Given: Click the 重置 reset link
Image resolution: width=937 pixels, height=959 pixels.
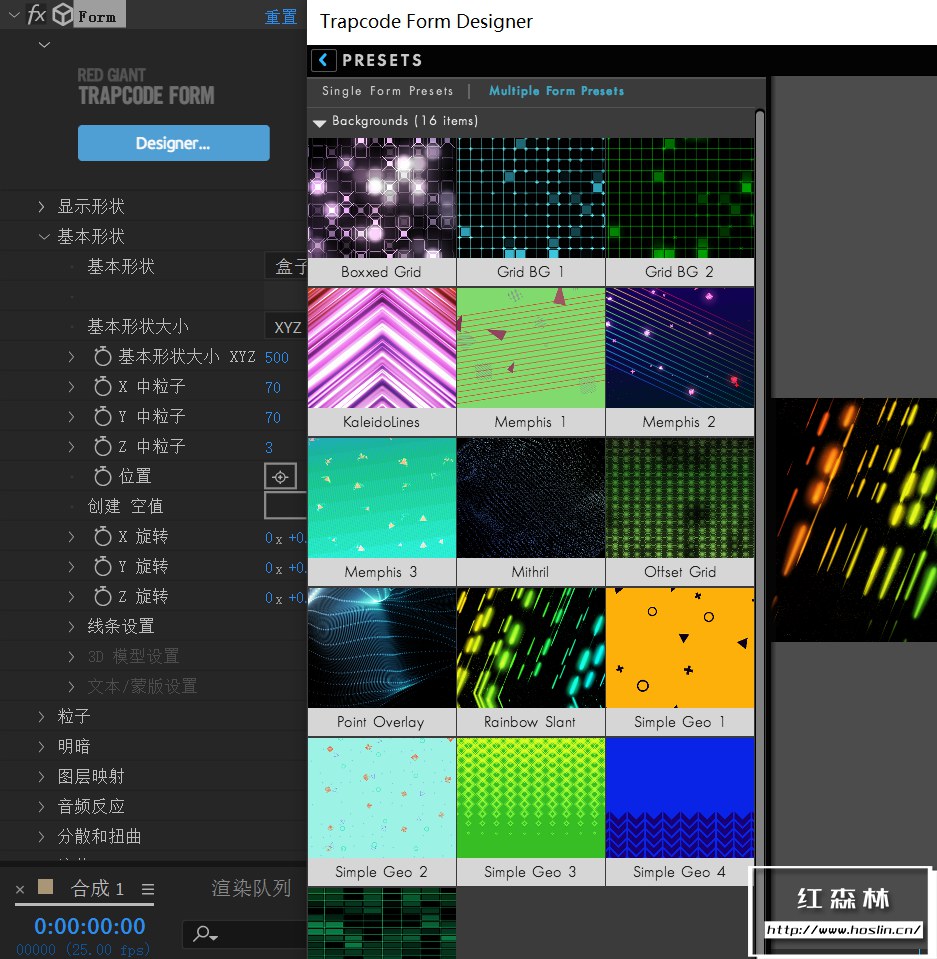Looking at the screenshot, I should coord(281,17).
